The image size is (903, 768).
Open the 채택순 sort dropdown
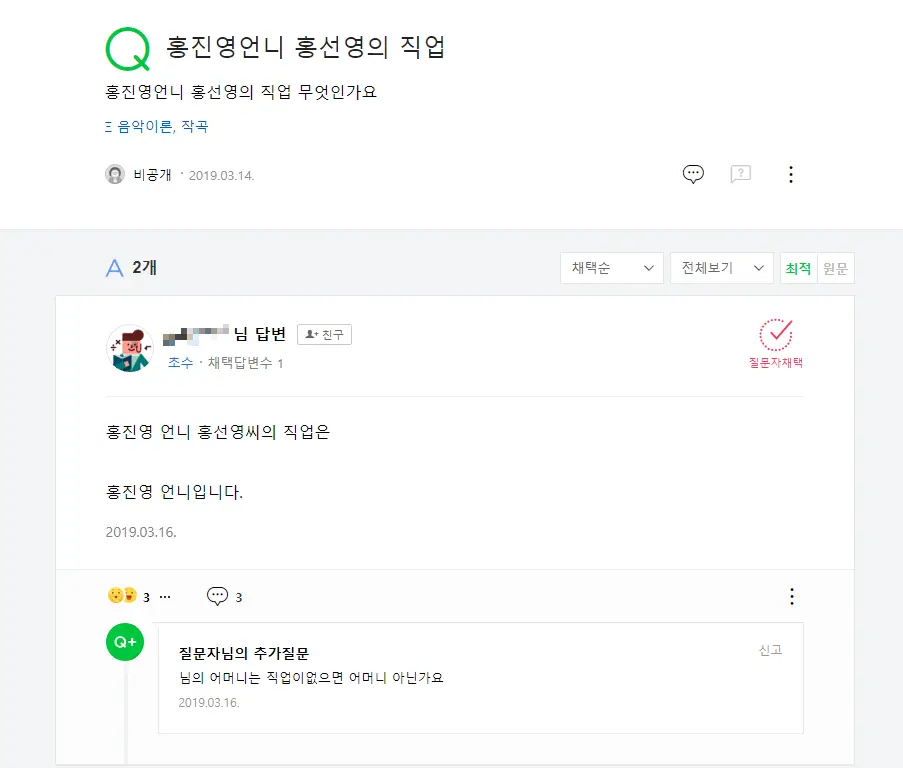point(610,268)
